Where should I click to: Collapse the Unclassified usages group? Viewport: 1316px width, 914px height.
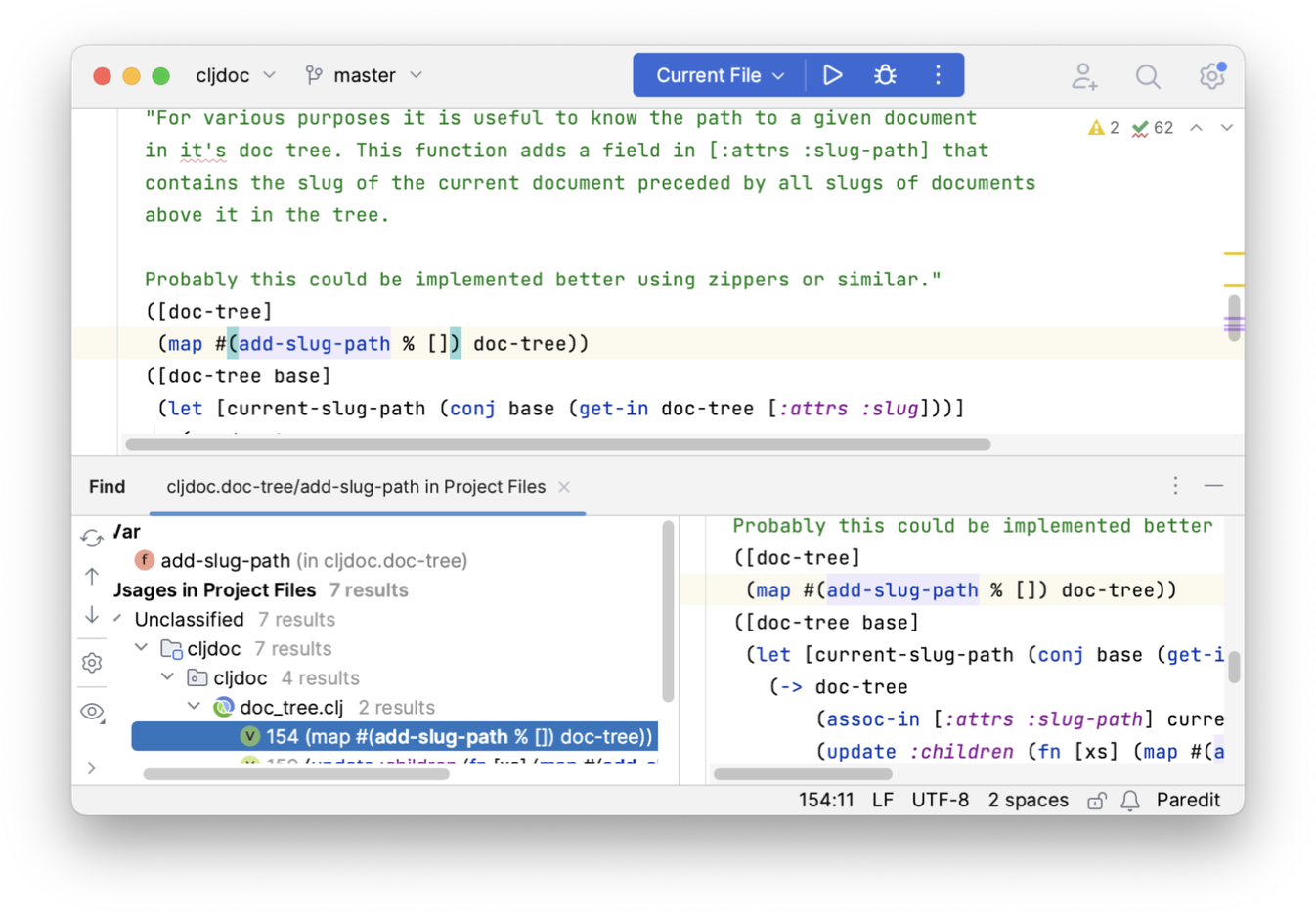click(x=118, y=619)
